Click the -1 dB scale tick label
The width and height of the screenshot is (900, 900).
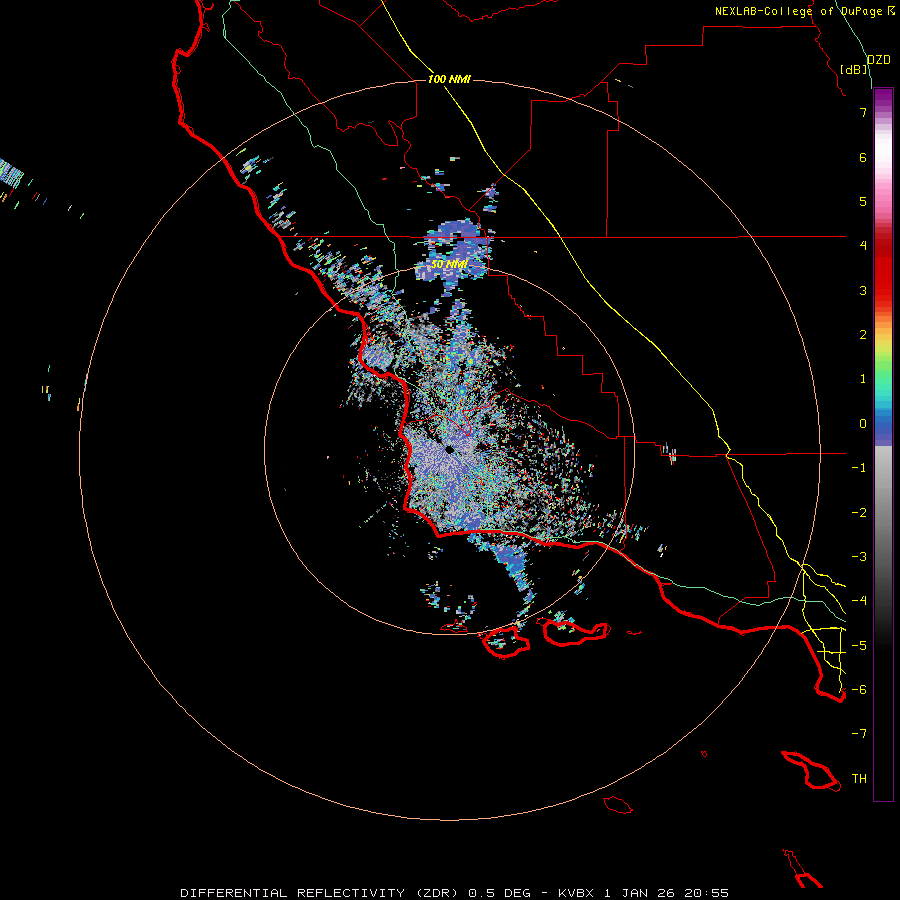(x=859, y=468)
